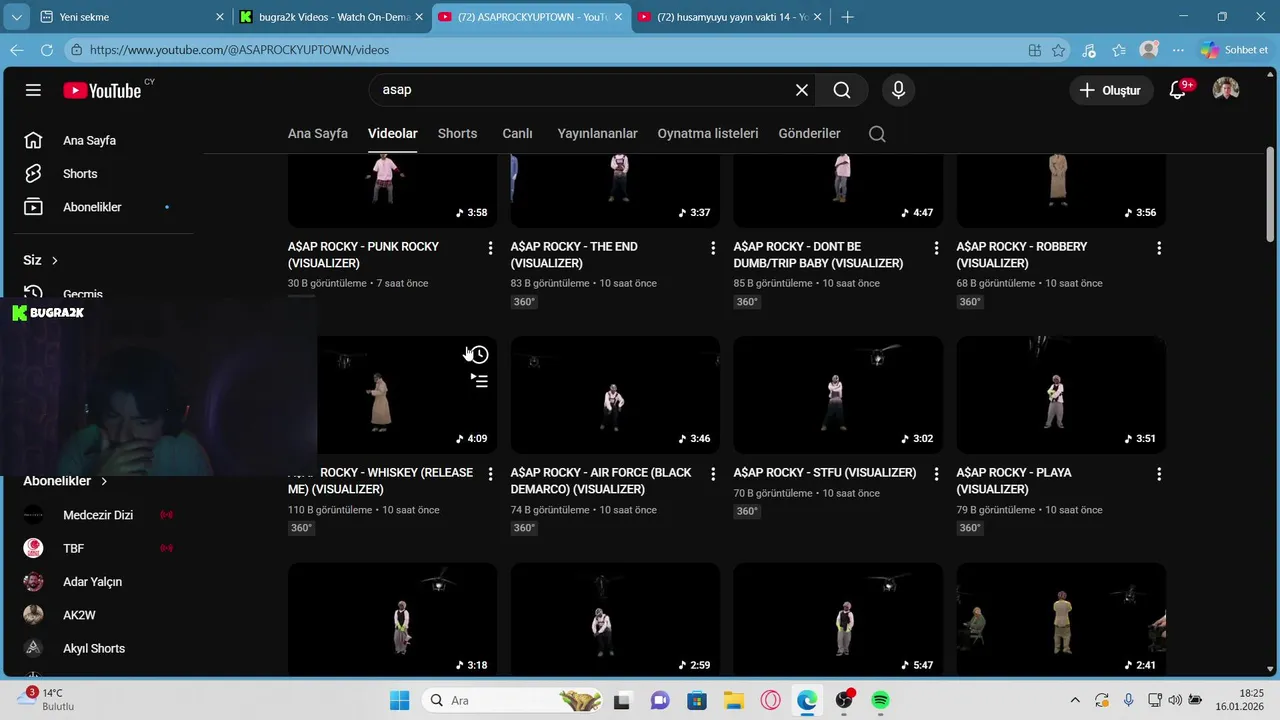Start voice search with microphone

click(898, 90)
